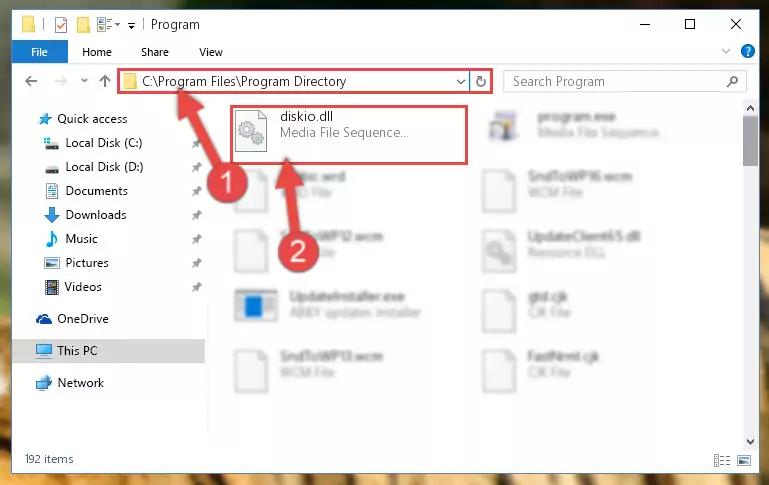
Task: Click the 192 items status text
Action: point(49,459)
